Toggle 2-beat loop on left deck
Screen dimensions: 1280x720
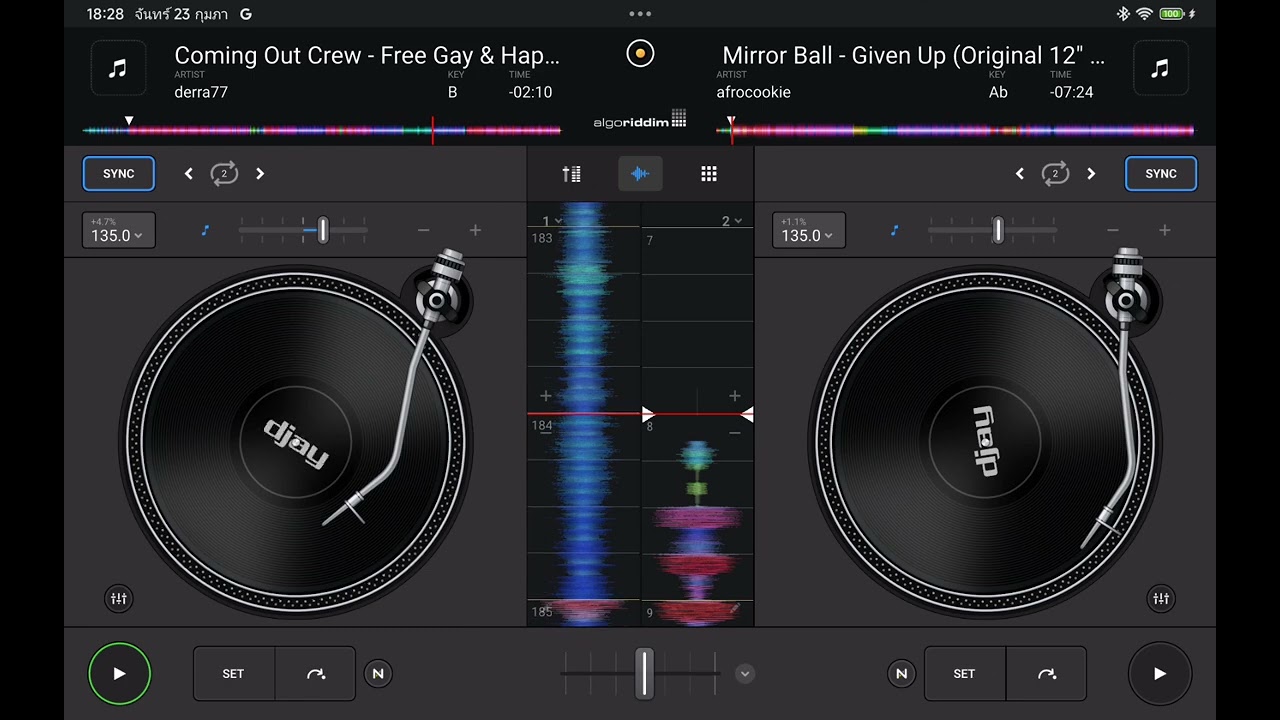[x=224, y=174]
